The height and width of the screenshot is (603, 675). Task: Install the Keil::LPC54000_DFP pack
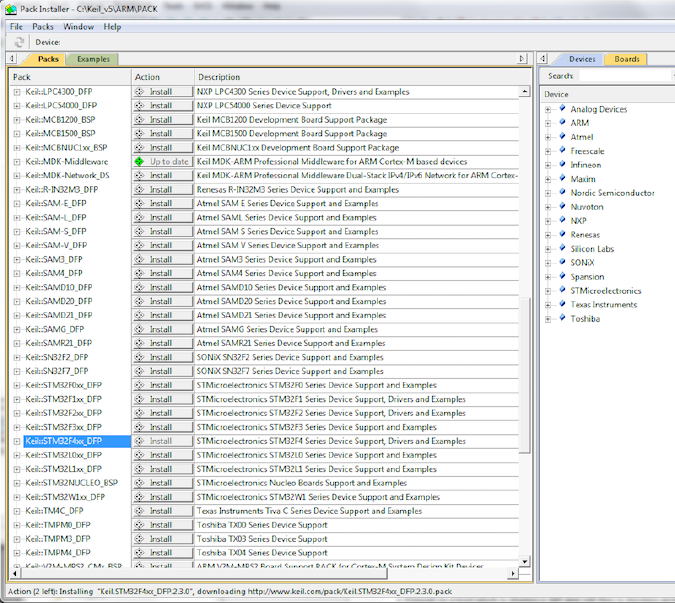point(163,105)
